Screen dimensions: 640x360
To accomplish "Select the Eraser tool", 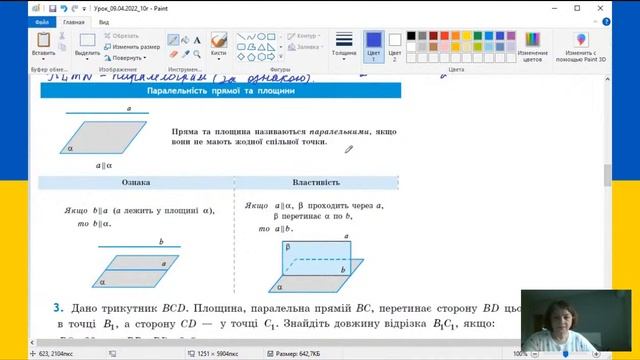I will point(173,54).
